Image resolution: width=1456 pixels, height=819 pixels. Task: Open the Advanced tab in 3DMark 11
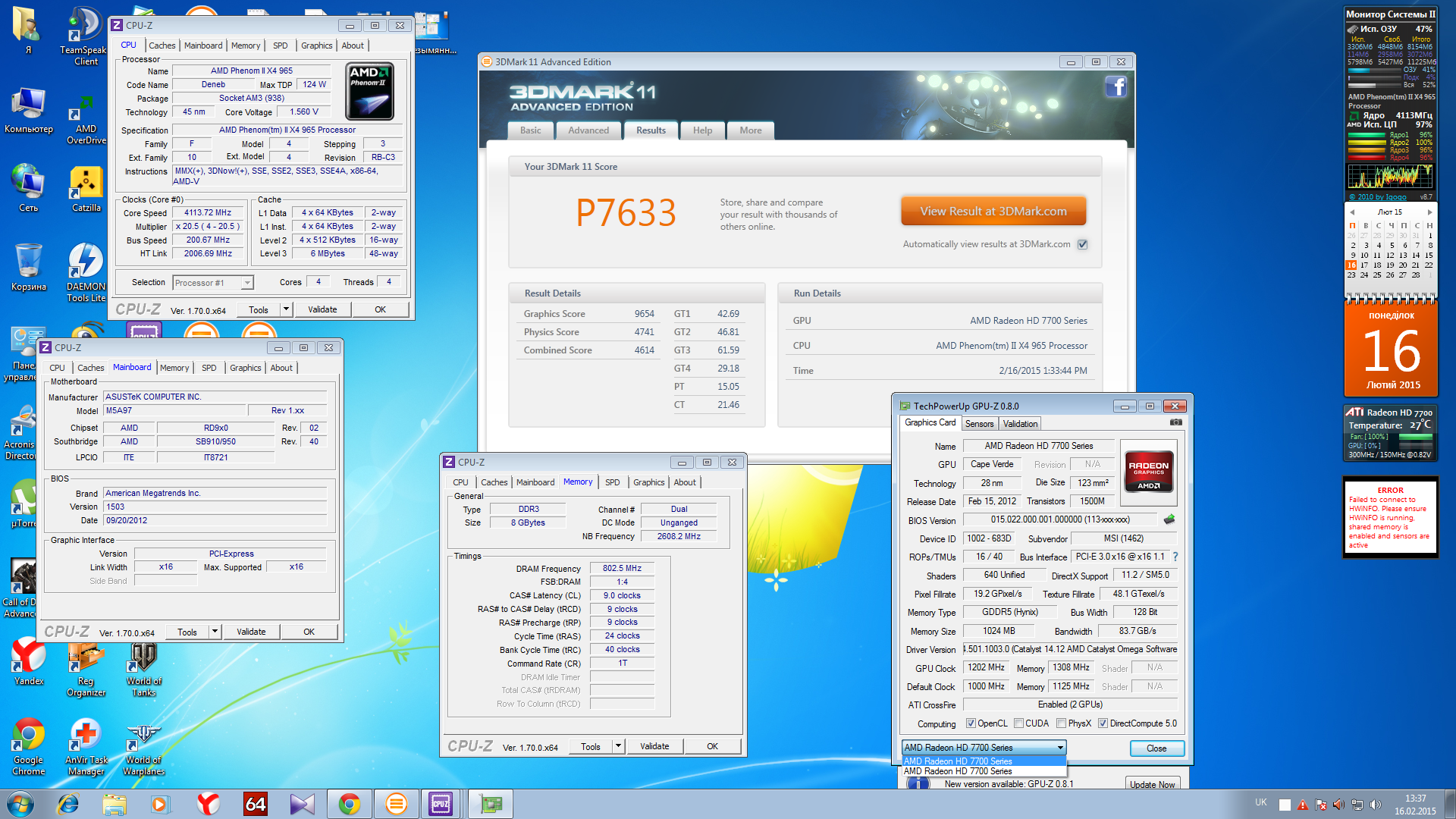pos(588,130)
